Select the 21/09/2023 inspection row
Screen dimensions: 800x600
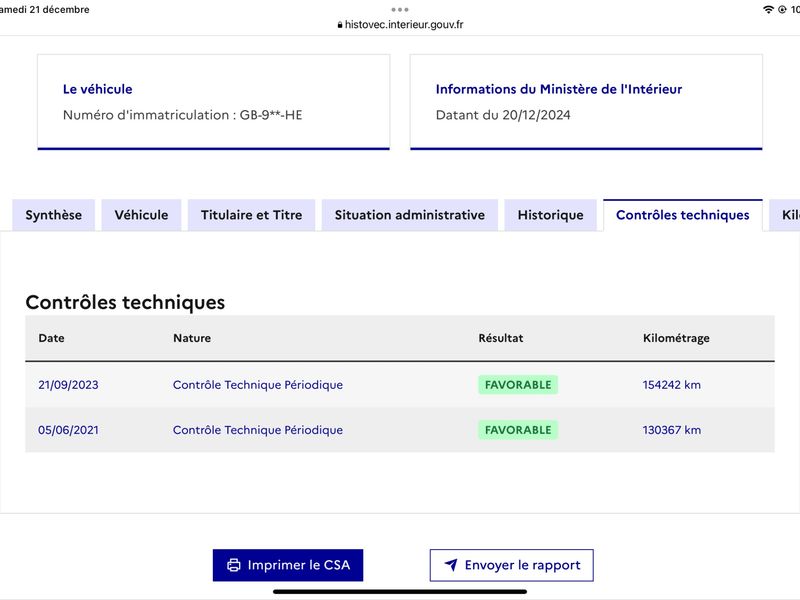400,385
